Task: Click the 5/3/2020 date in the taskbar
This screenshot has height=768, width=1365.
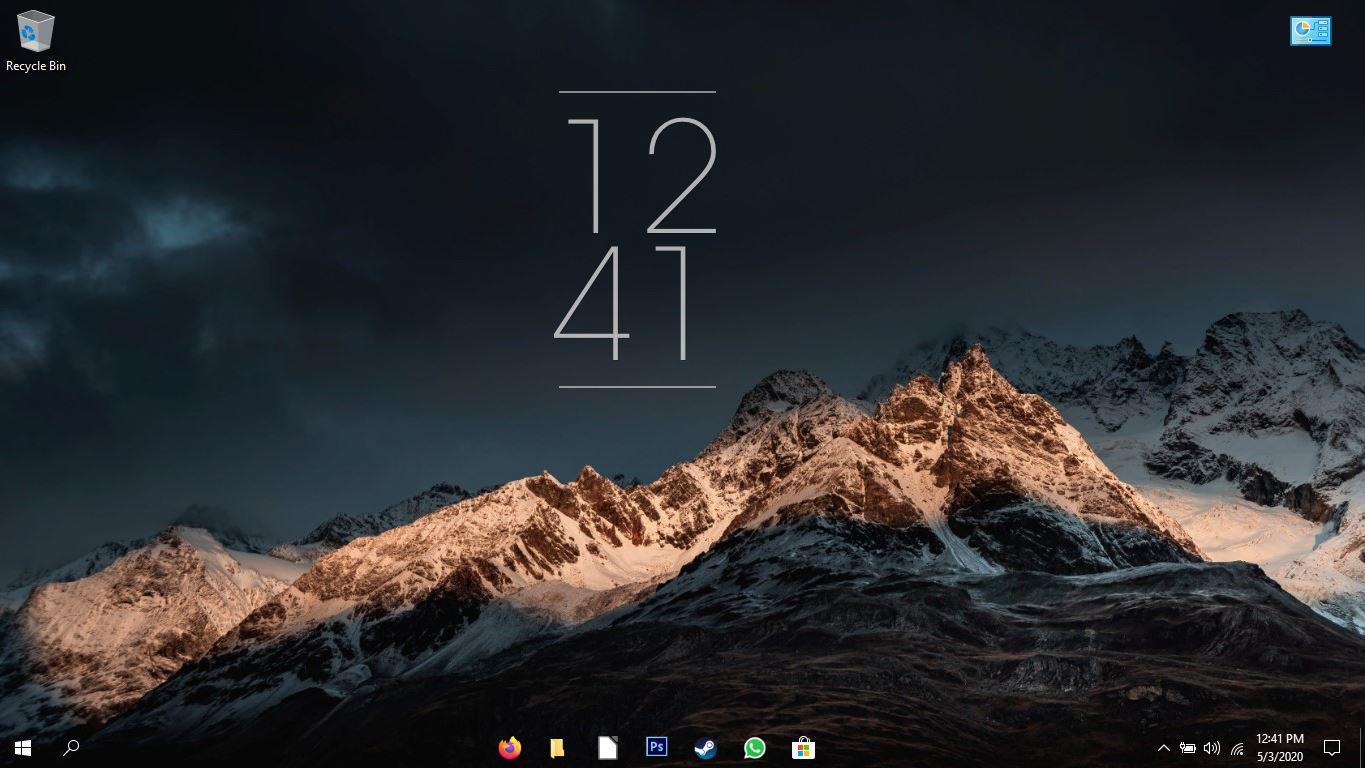Action: [1280, 755]
